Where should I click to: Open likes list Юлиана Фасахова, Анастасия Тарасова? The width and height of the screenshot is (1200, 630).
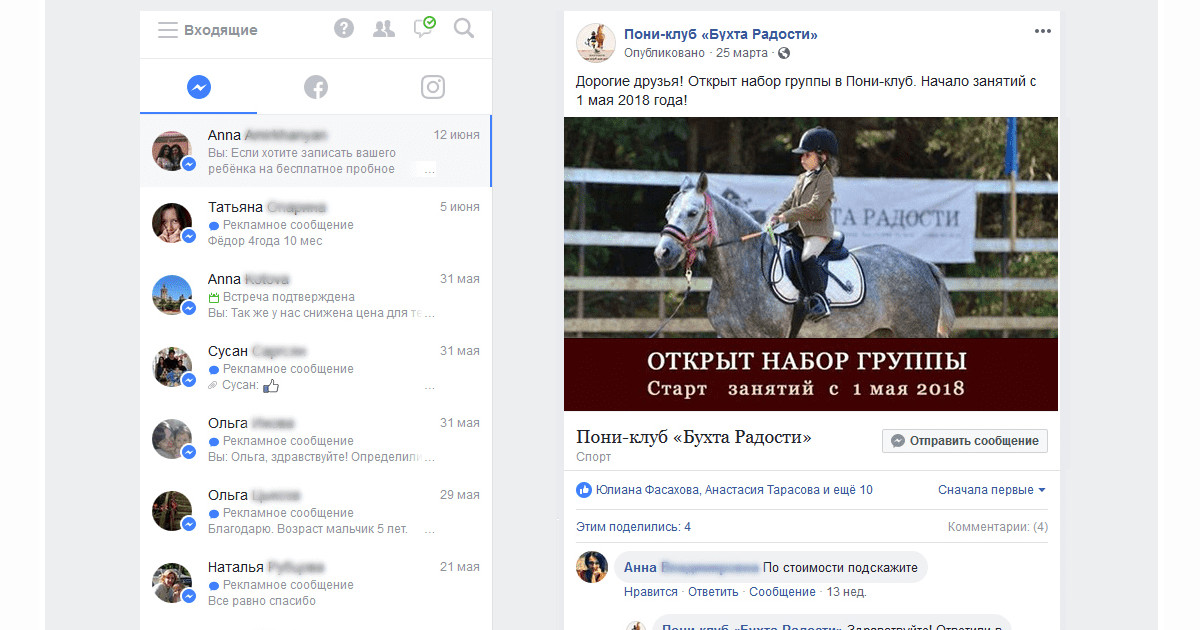[734, 490]
